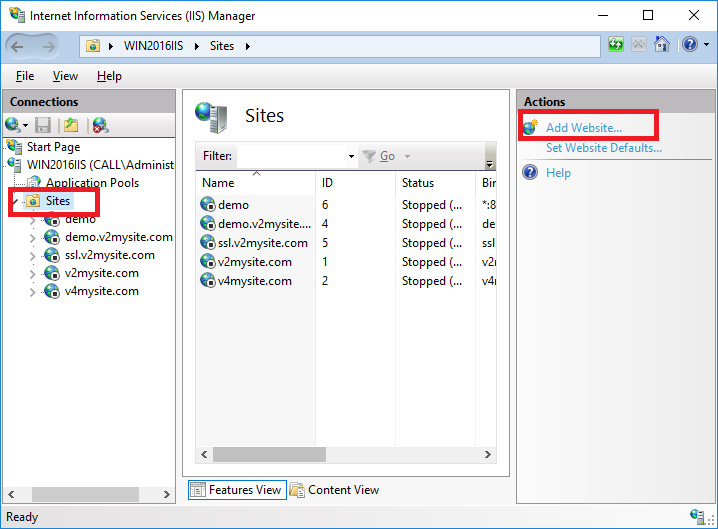Select the demo.v2mysite... row in sites list
Image resolution: width=718 pixels, height=529 pixels.
tap(346, 224)
